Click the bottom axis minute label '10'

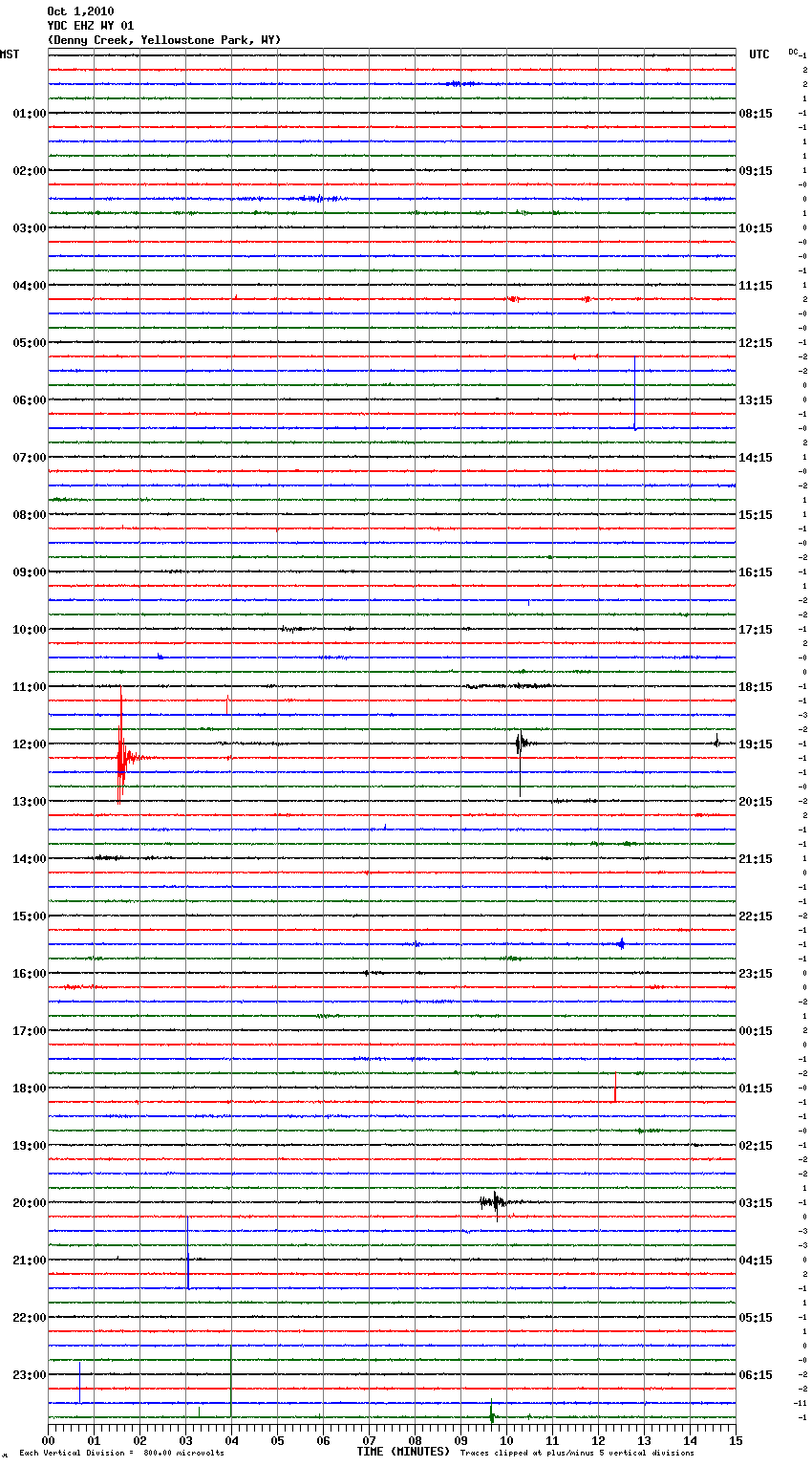tap(507, 1440)
